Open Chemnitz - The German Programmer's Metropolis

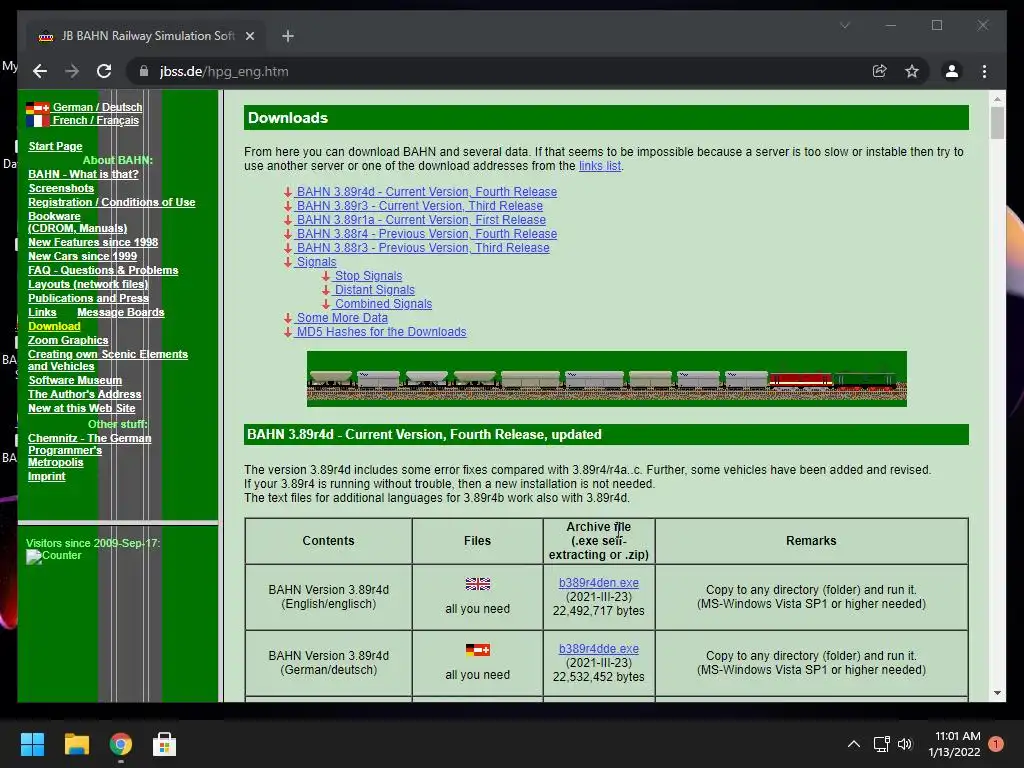click(89, 450)
